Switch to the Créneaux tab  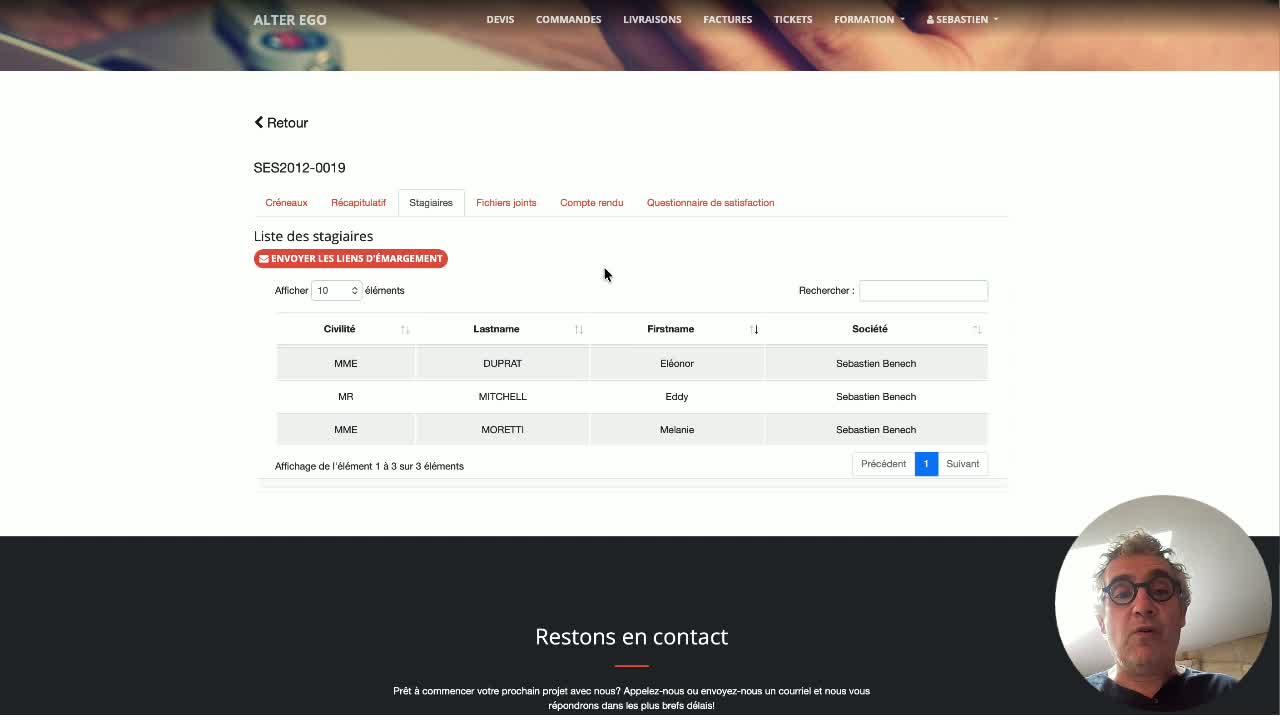click(x=286, y=202)
